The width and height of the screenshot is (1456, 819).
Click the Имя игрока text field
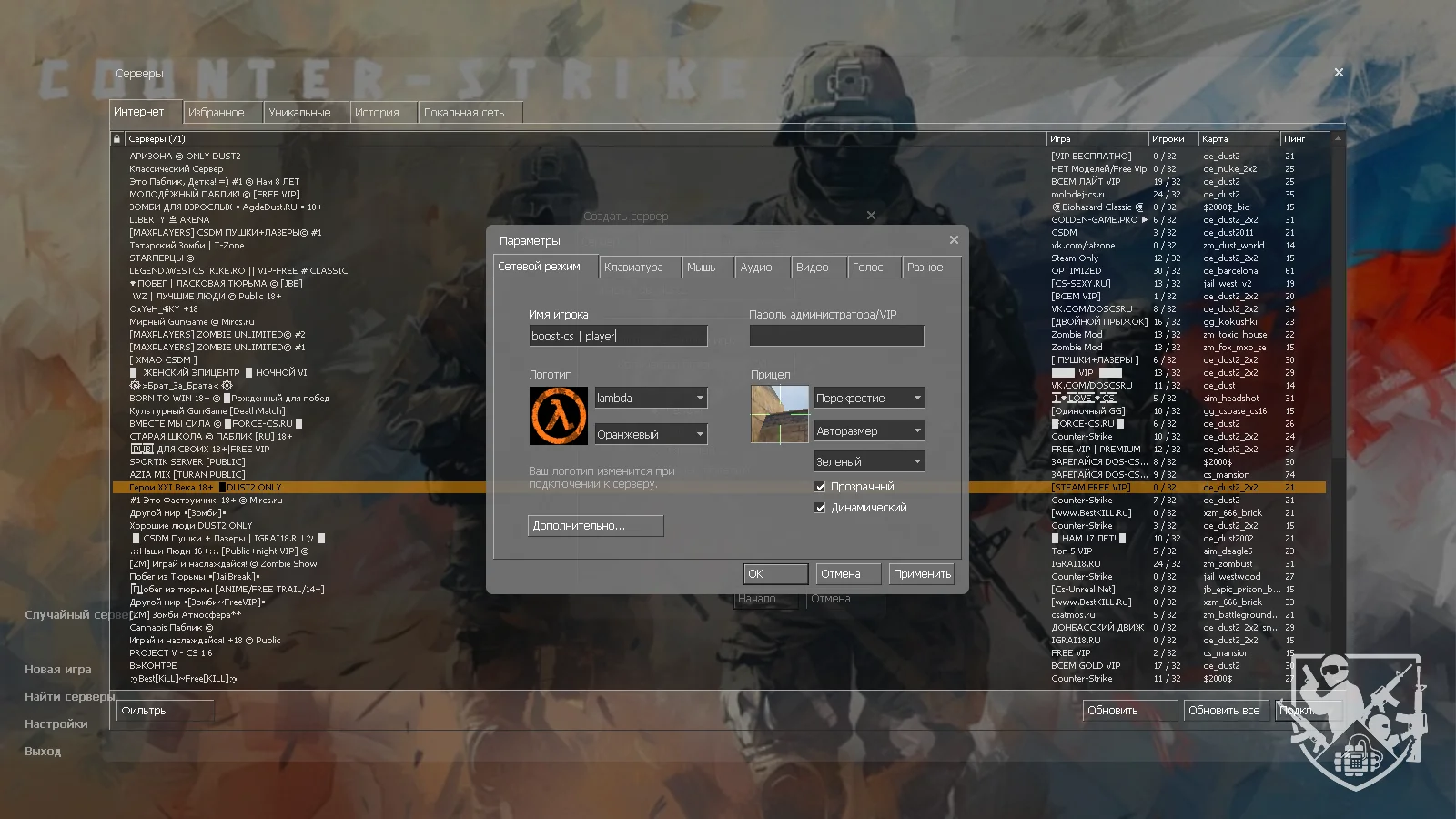618,337
